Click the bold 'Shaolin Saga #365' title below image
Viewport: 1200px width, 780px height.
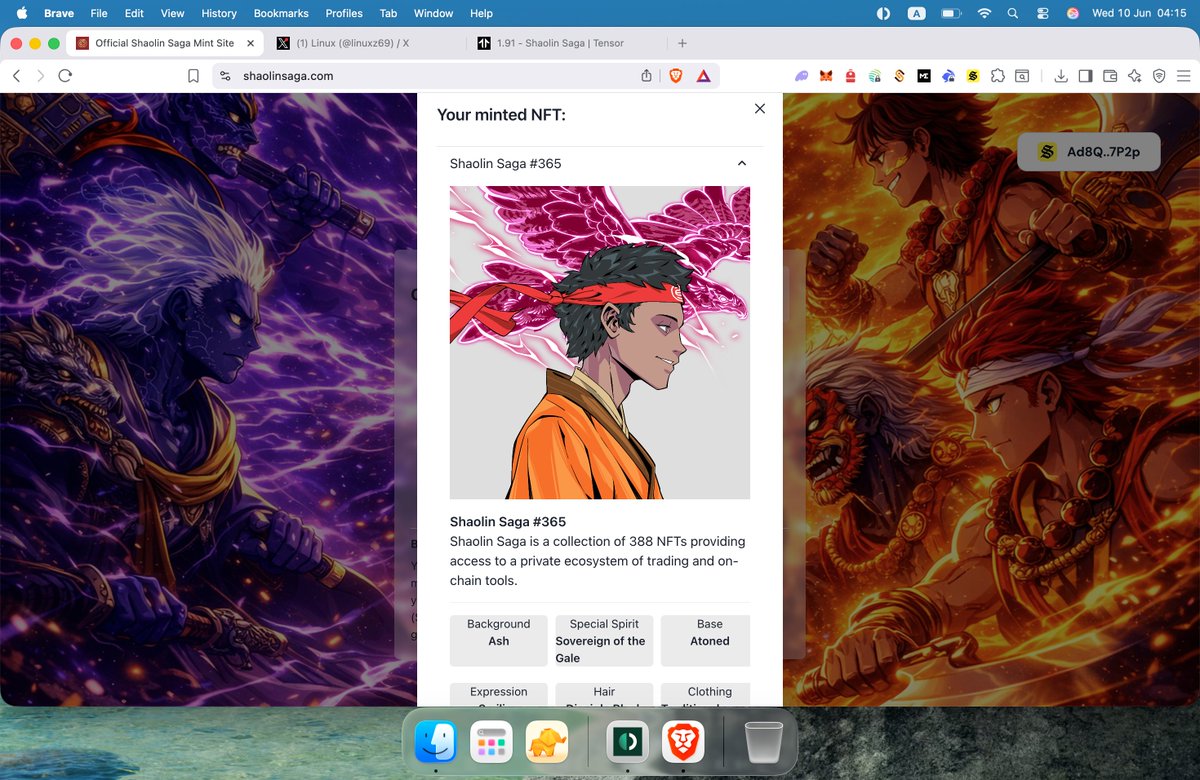click(508, 522)
